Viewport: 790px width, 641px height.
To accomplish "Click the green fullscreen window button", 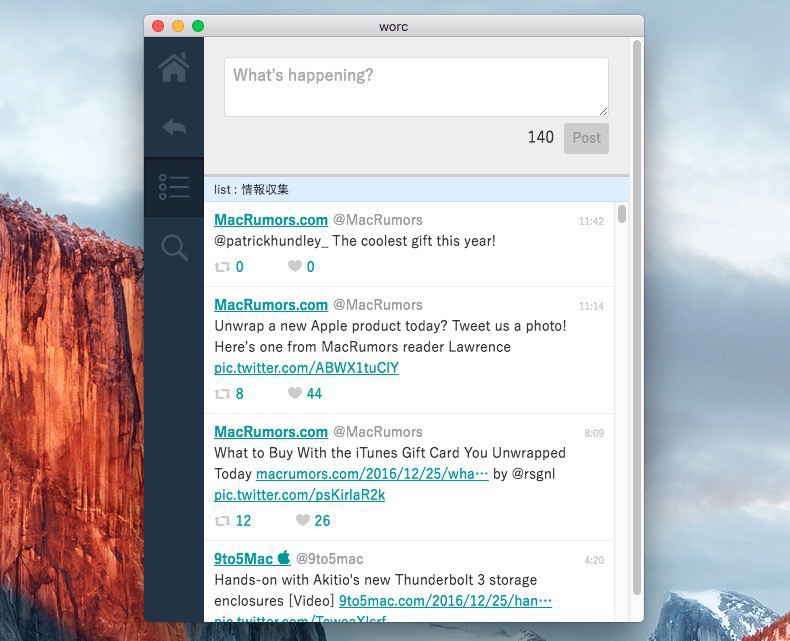I will tap(198, 26).
